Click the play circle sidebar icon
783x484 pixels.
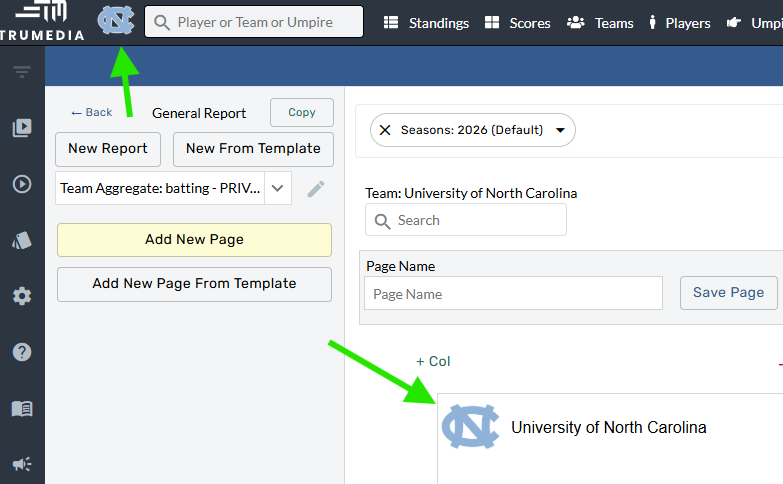[22, 184]
